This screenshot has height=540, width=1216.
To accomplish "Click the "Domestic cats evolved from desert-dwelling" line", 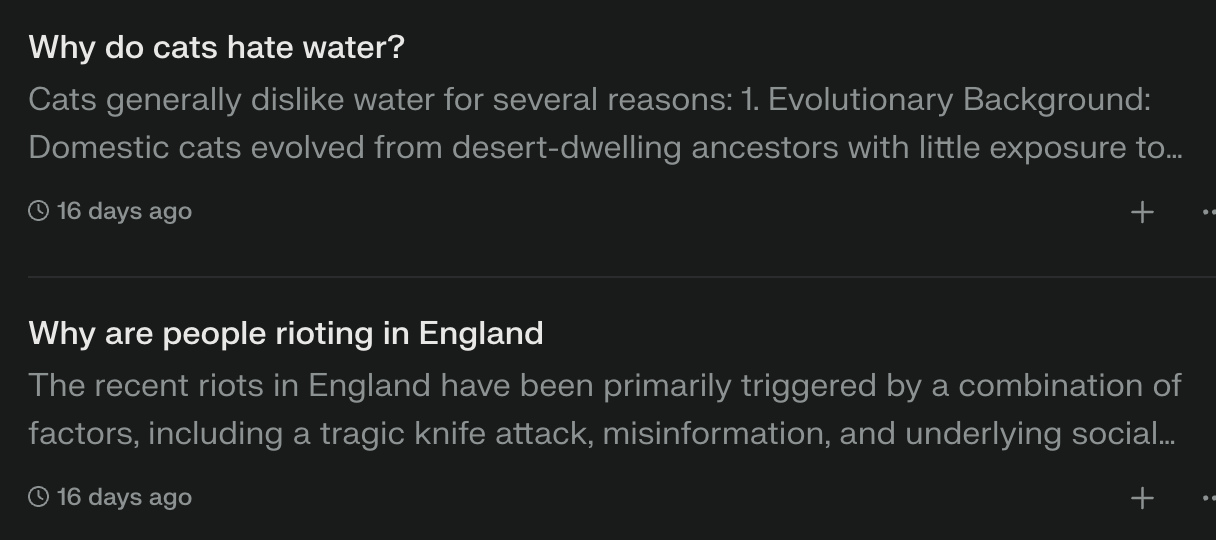I will 606,148.
